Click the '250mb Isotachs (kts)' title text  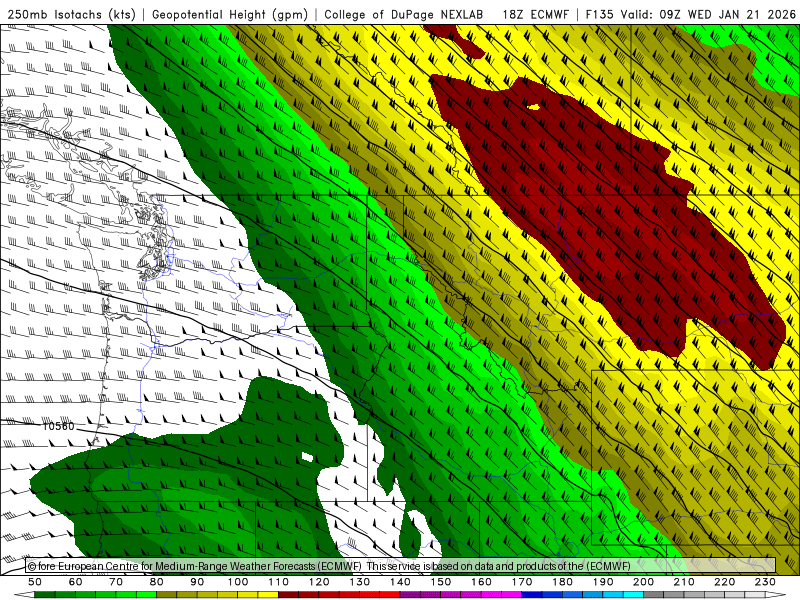pyautogui.click(x=71, y=14)
